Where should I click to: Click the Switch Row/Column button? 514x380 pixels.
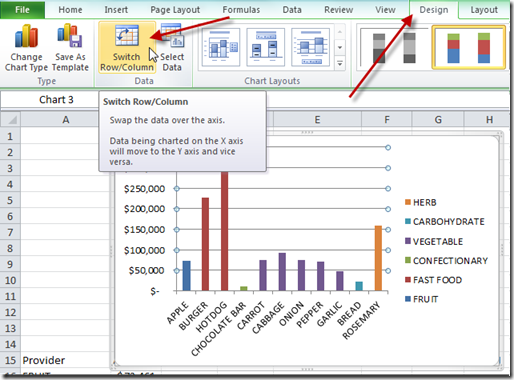pyautogui.click(x=127, y=48)
